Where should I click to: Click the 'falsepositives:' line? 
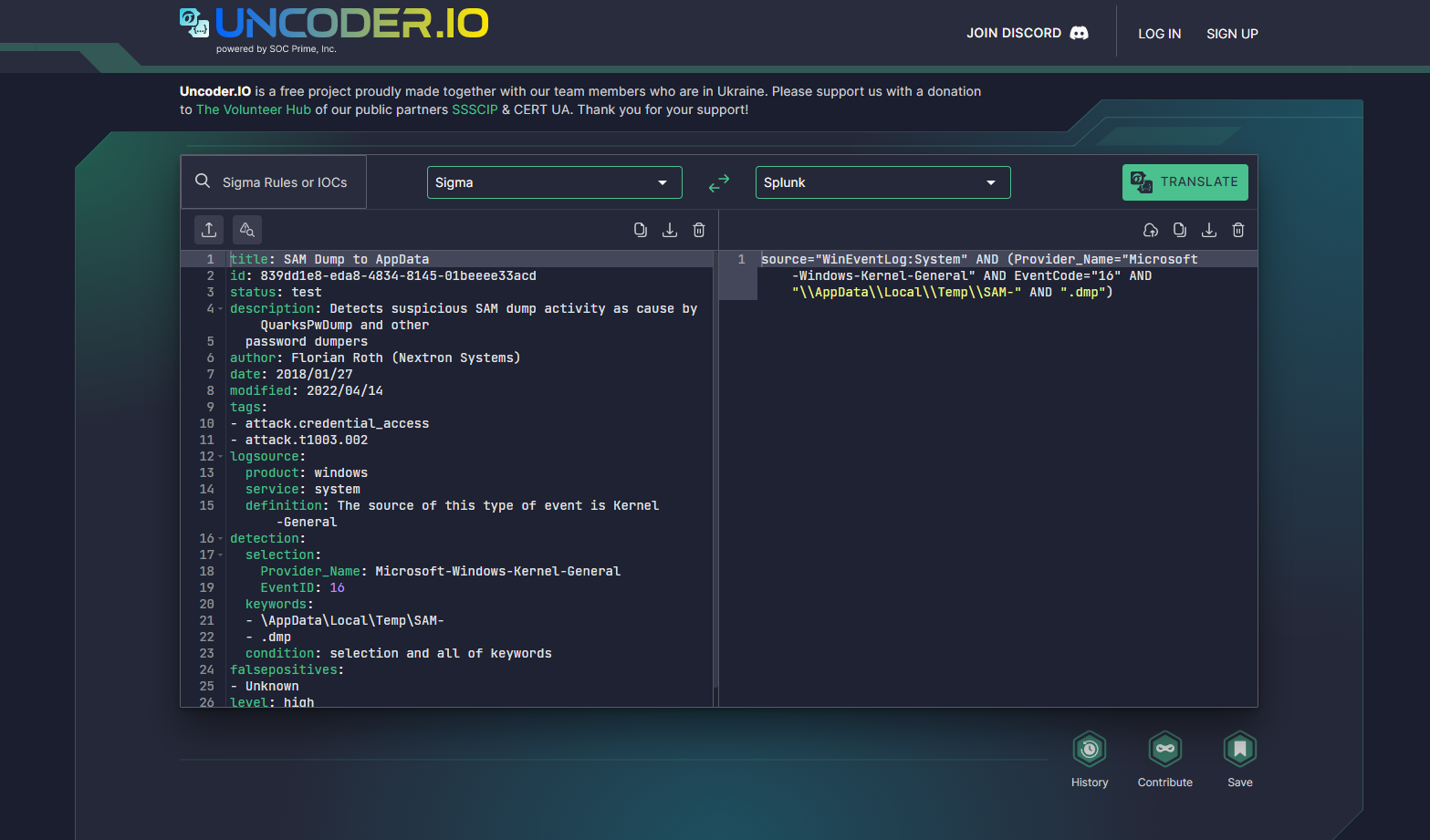tap(287, 669)
